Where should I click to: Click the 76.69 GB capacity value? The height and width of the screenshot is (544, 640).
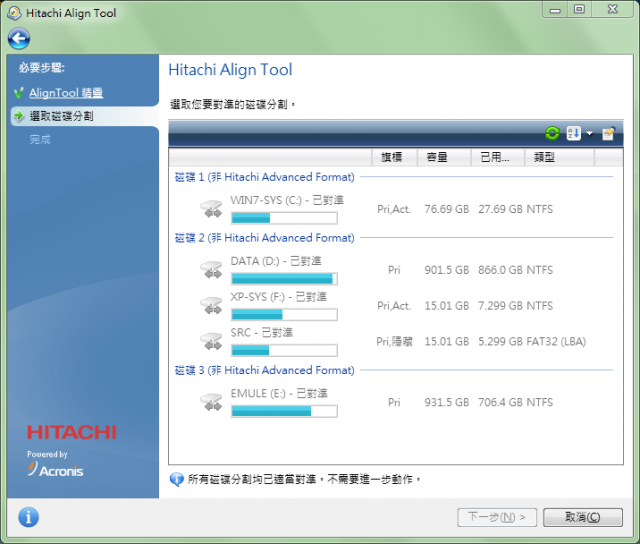(x=447, y=209)
